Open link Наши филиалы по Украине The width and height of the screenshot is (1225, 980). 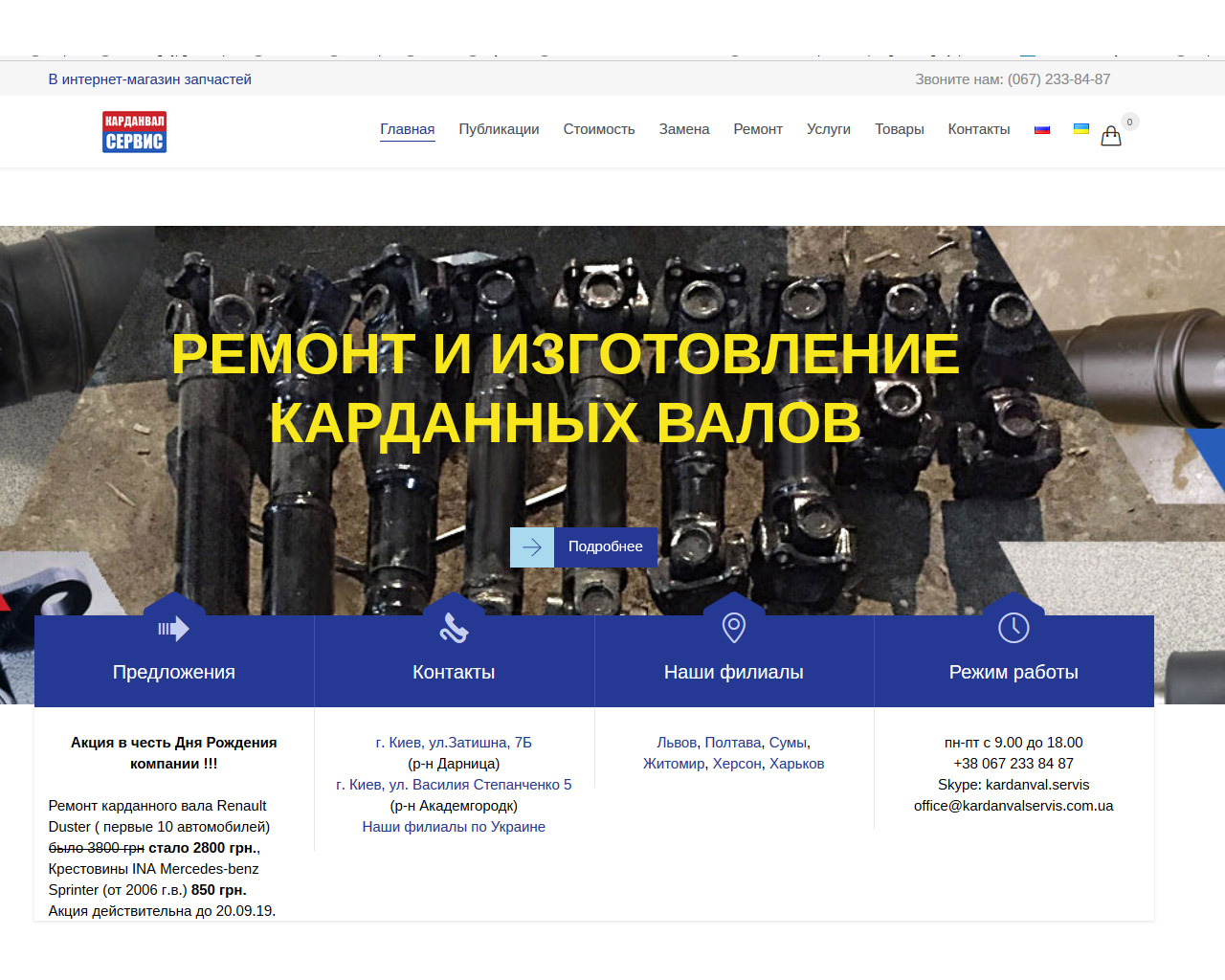[454, 827]
